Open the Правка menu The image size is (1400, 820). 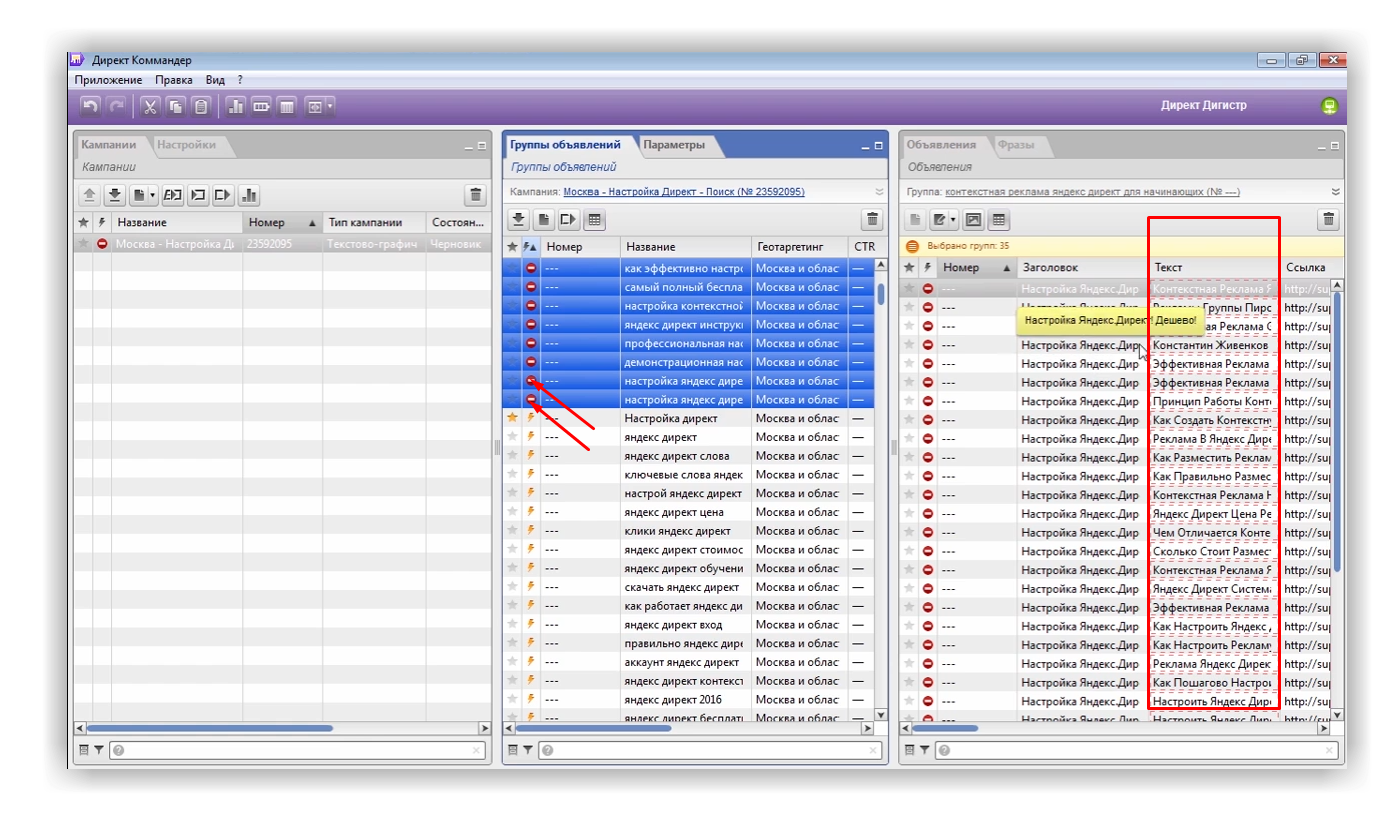coord(174,80)
